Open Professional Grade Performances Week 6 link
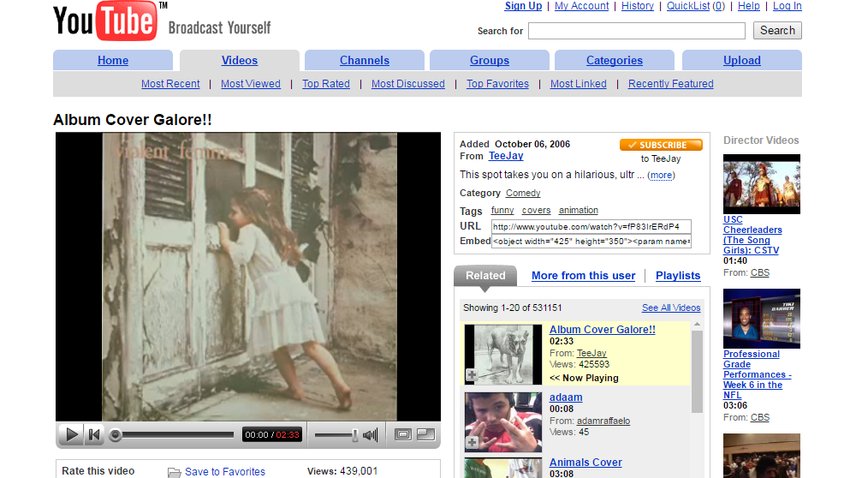This screenshot has height=478, width=850. tap(757, 374)
